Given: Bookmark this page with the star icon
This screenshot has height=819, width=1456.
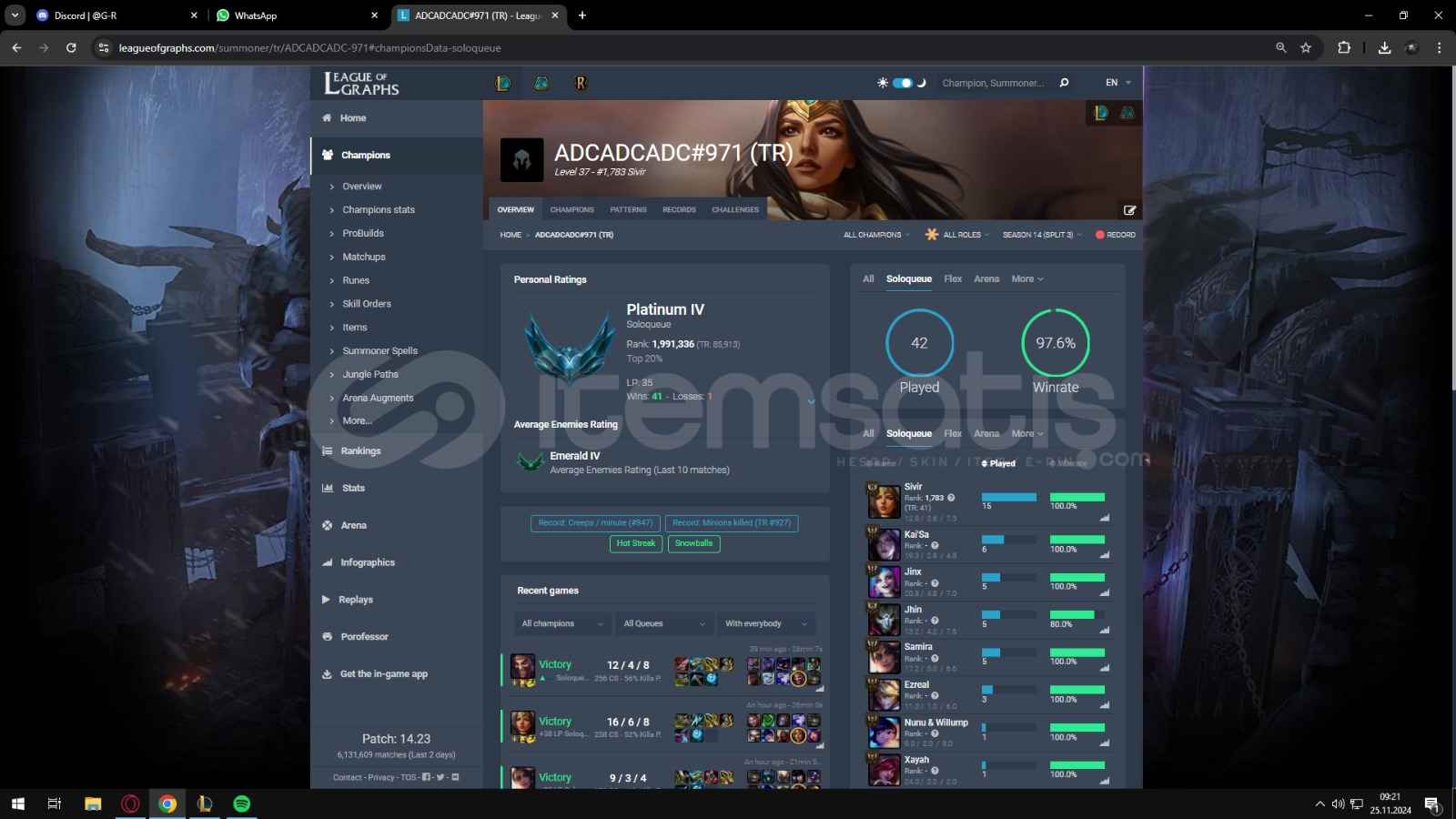Looking at the screenshot, I should (1306, 47).
